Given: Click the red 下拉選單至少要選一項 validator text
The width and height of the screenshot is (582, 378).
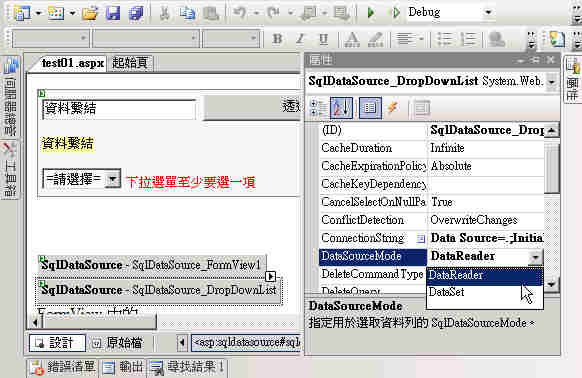Looking at the screenshot, I should tap(191, 182).
